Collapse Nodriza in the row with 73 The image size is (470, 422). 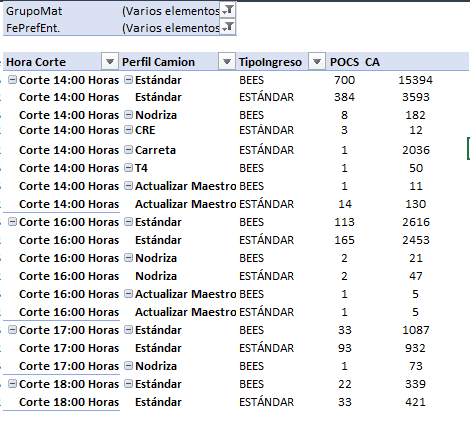[x=128, y=366]
